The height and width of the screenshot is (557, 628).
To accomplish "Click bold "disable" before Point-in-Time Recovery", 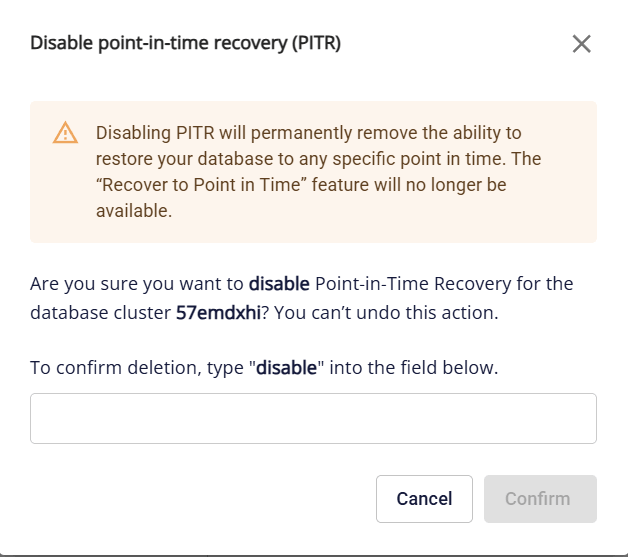I will [x=279, y=284].
